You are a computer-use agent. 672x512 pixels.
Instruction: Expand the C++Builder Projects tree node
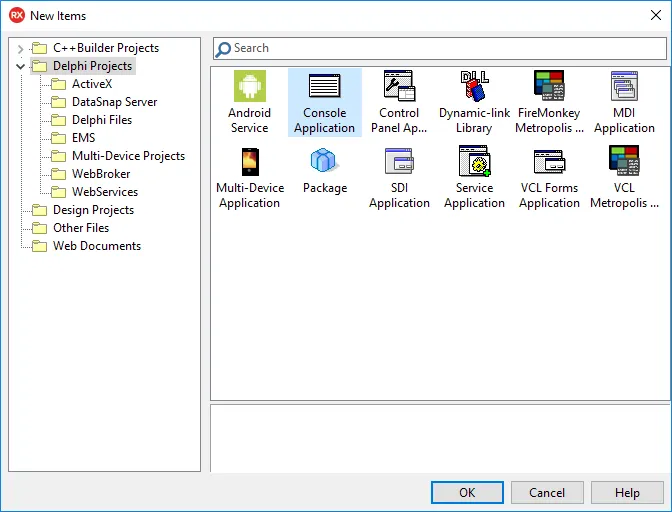click(x=20, y=49)
